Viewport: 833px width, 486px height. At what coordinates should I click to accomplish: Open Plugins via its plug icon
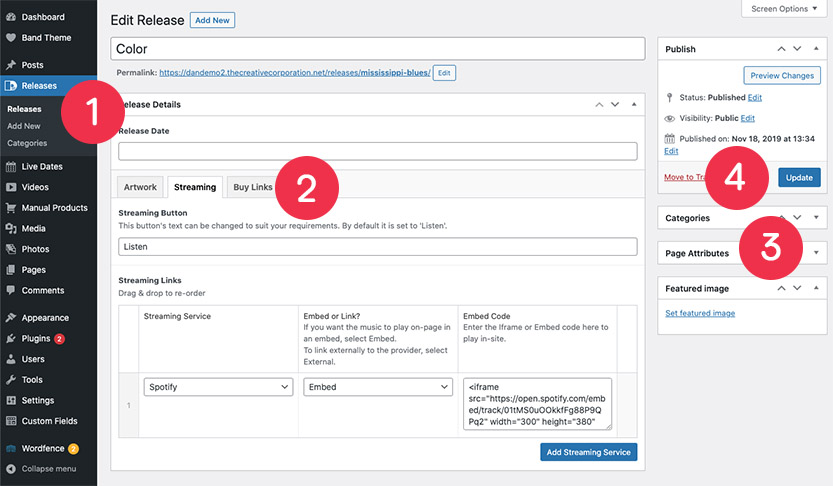click(10, 338)
